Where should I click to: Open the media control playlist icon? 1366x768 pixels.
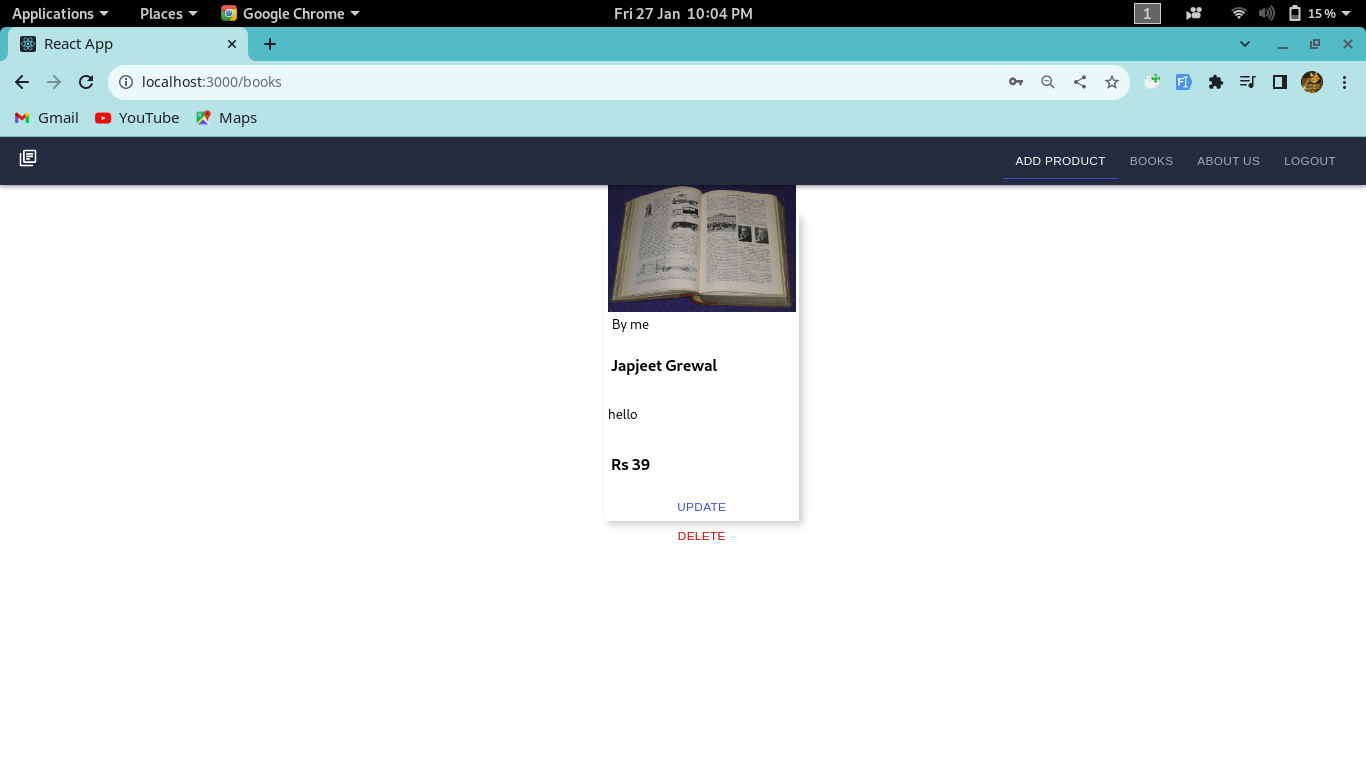pyautogui.click(x=1248, y=82)
